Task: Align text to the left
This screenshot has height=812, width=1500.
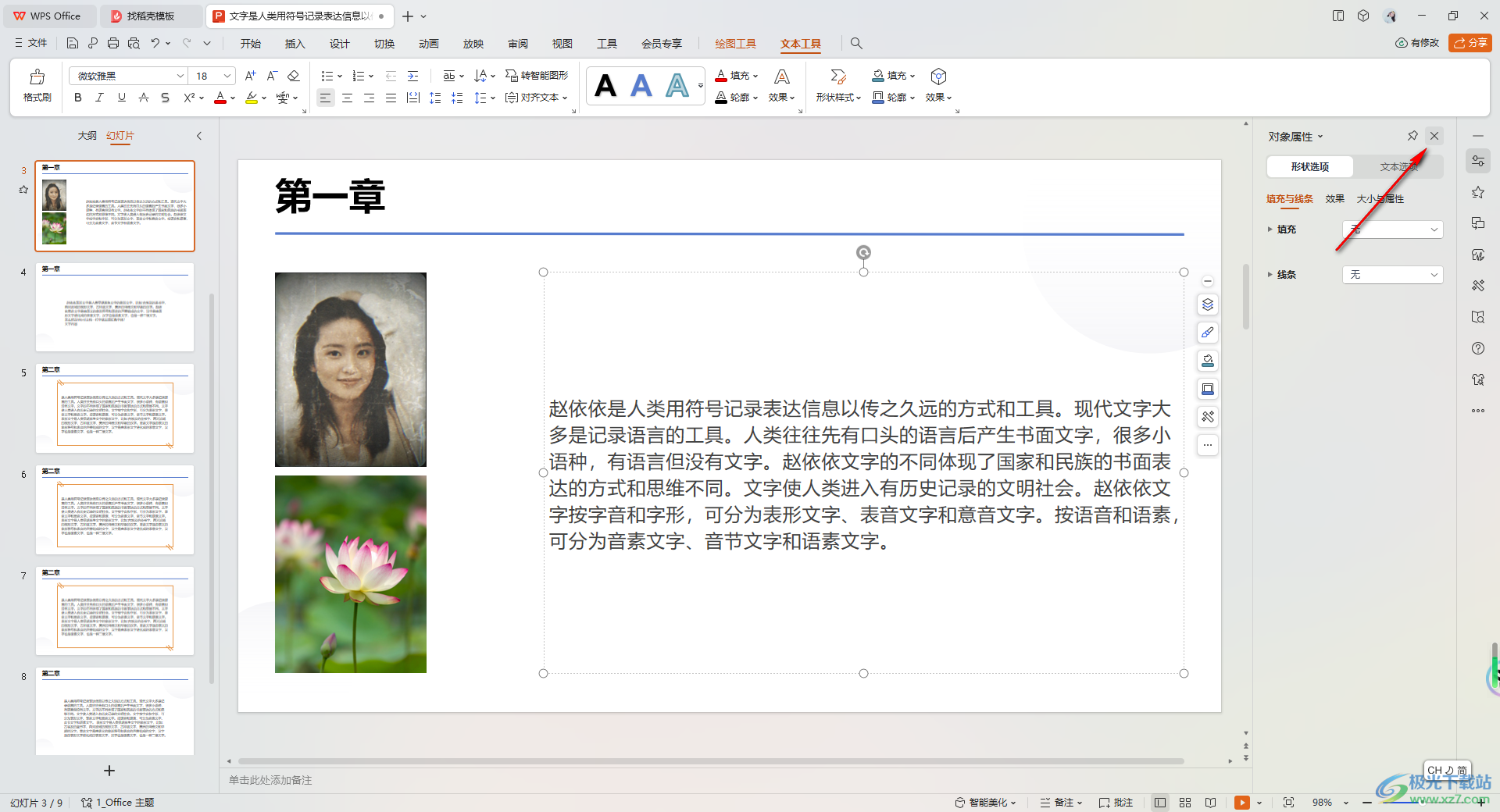Action: 325,98
